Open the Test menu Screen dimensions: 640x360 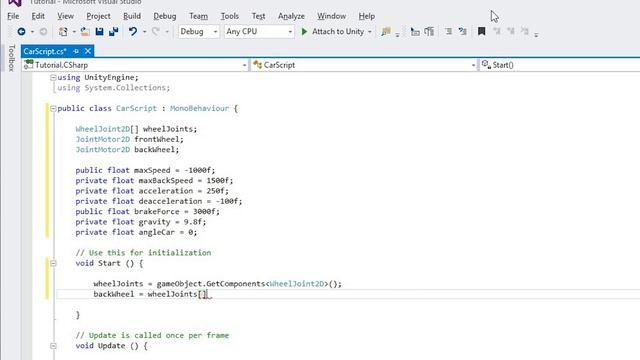[x=258, y=16]
